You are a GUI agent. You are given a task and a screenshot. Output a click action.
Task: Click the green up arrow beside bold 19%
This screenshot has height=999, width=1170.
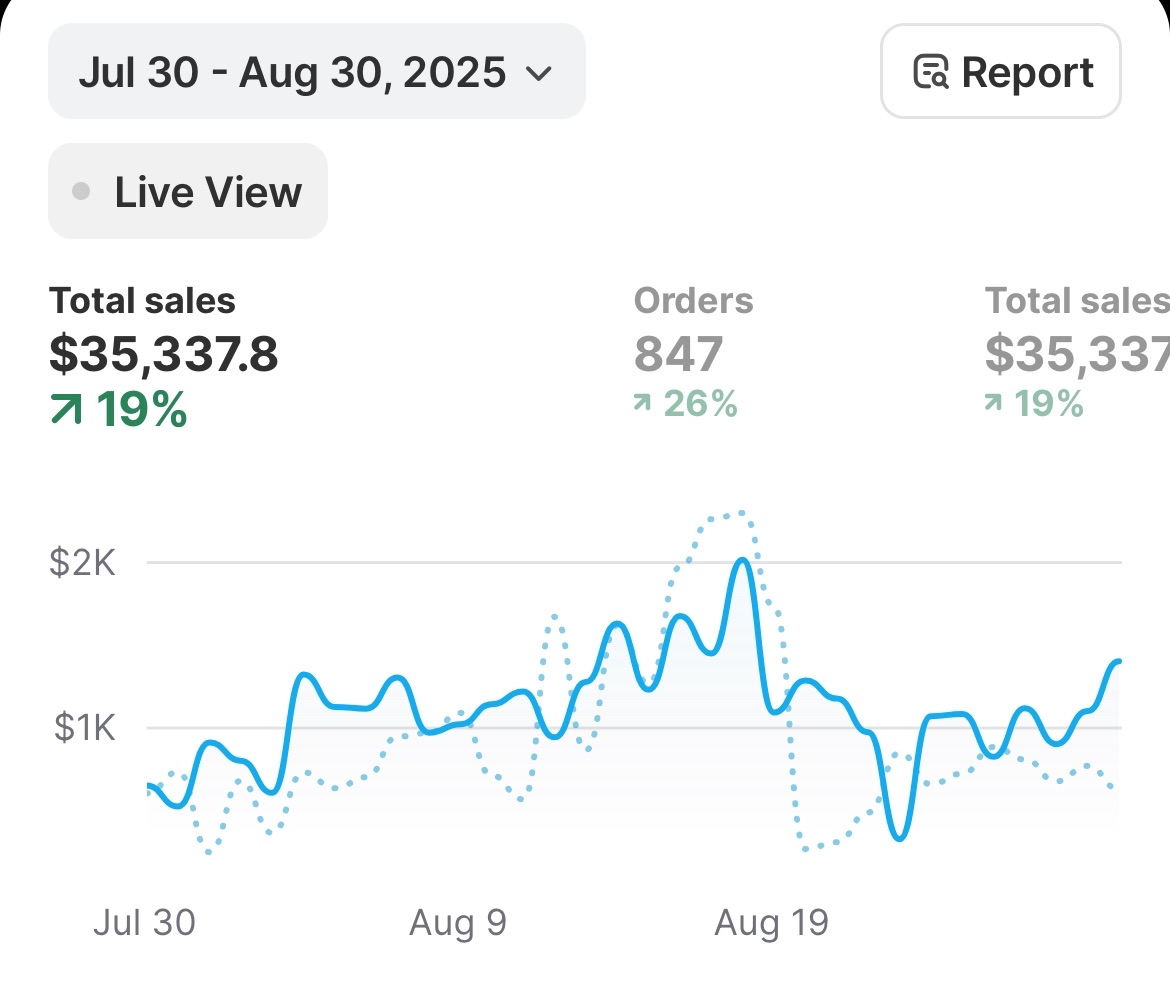[x=66, y=411]
